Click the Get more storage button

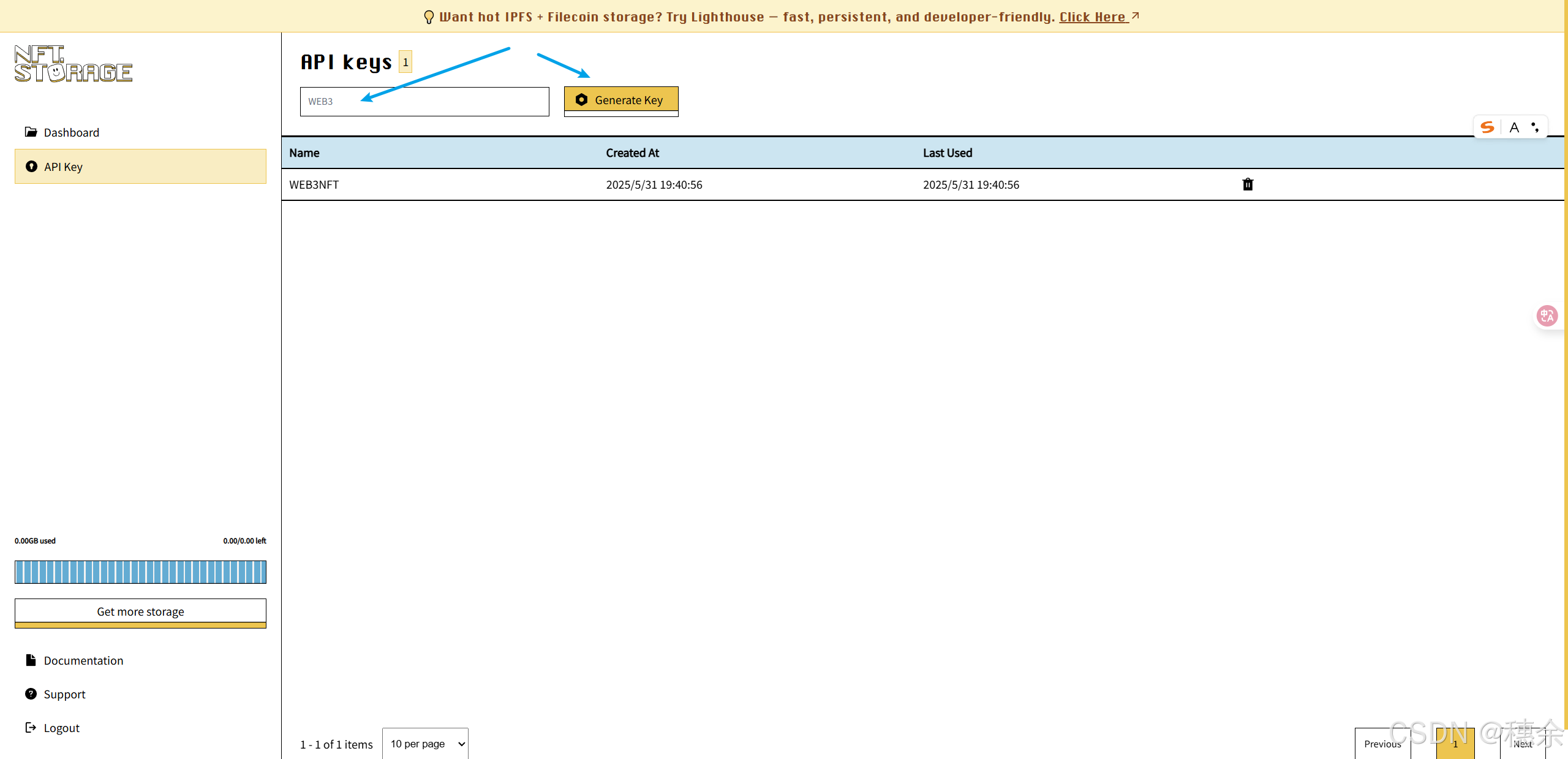pyautogui.click(x=140, y=611)
